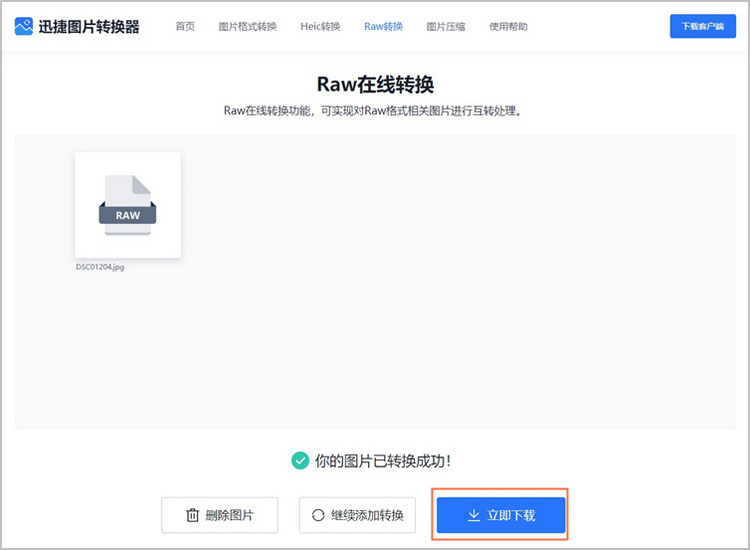Click the refresh icon on 继续添加转换
This screenshot has height=550, width=750.
coord(318,516)
